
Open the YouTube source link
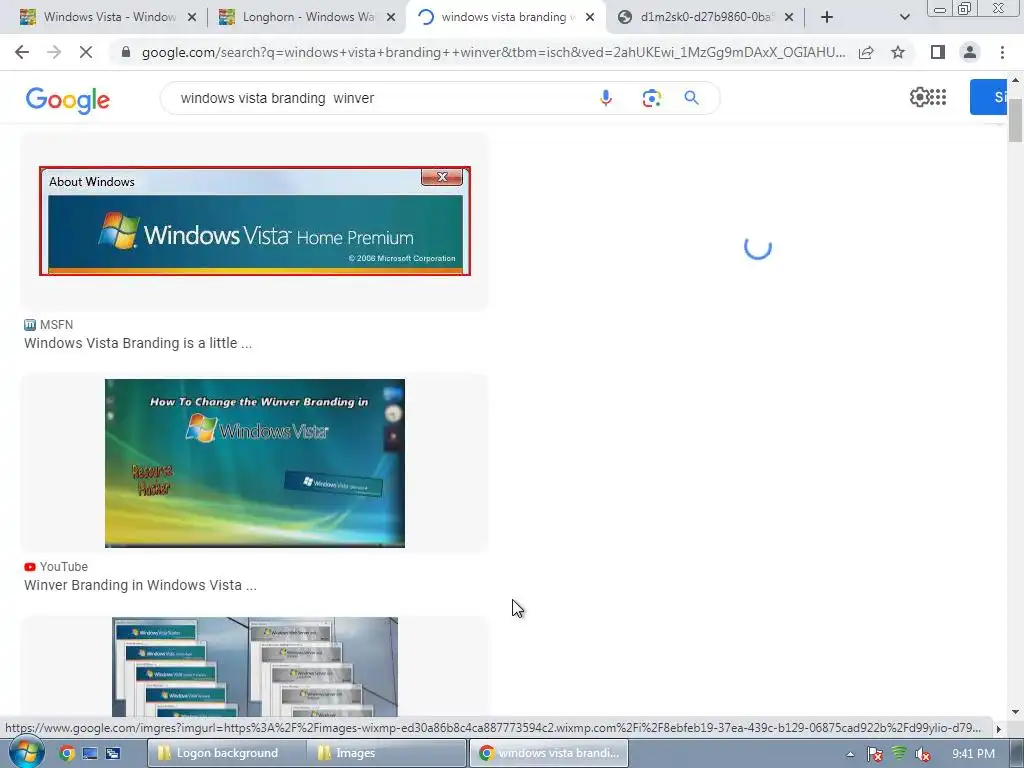point(56,567)
